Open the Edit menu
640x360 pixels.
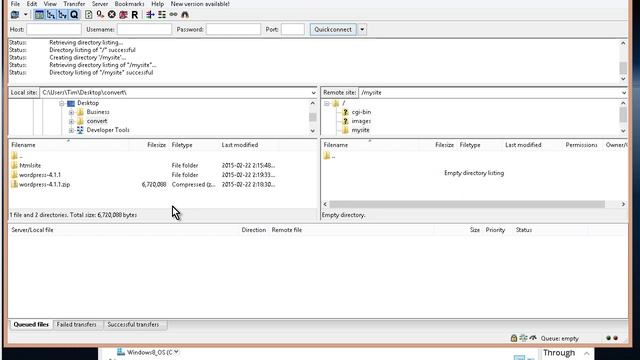pyautogui.click(x=32, y=4)
